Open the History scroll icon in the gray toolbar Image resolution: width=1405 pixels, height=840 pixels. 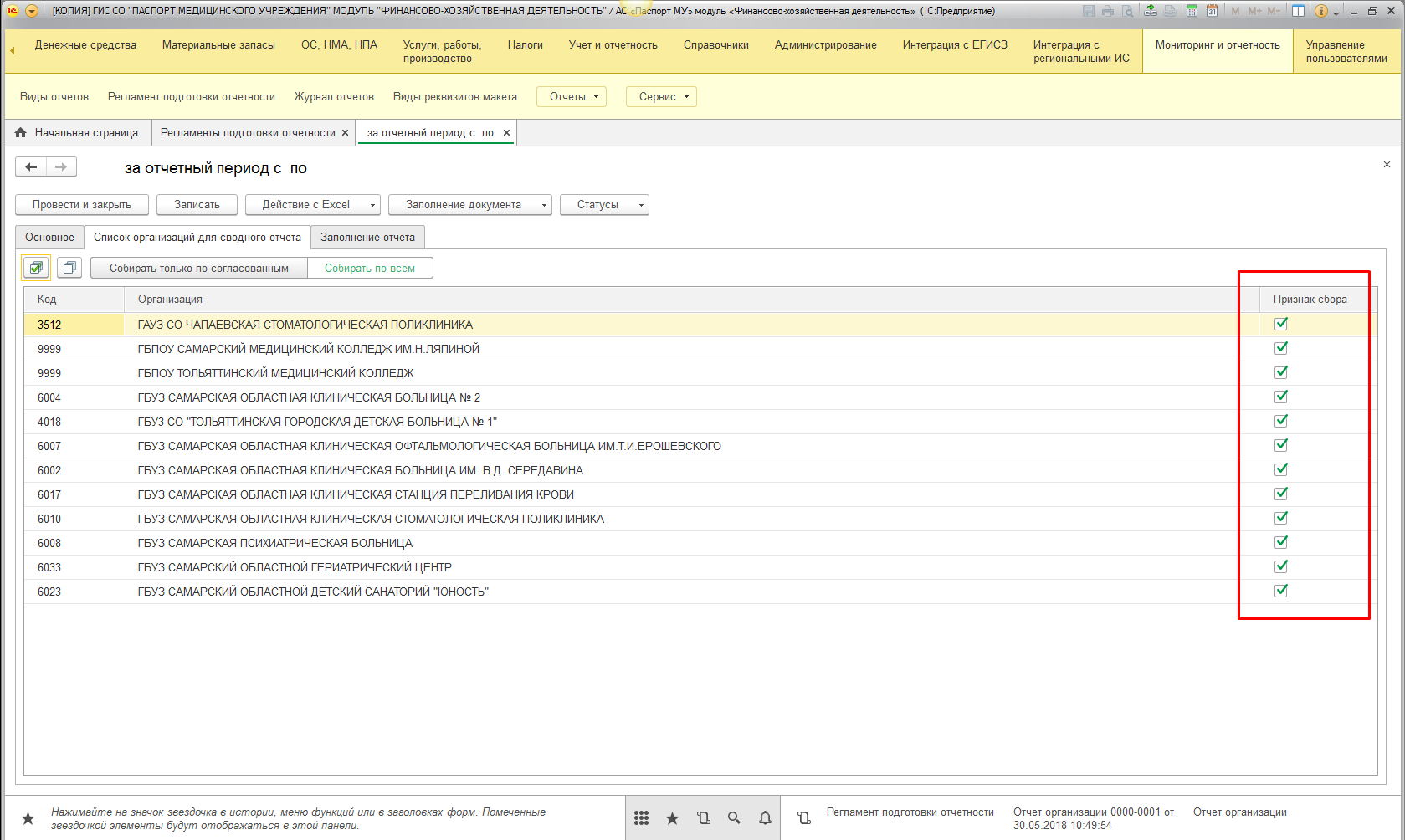[703, 818]
